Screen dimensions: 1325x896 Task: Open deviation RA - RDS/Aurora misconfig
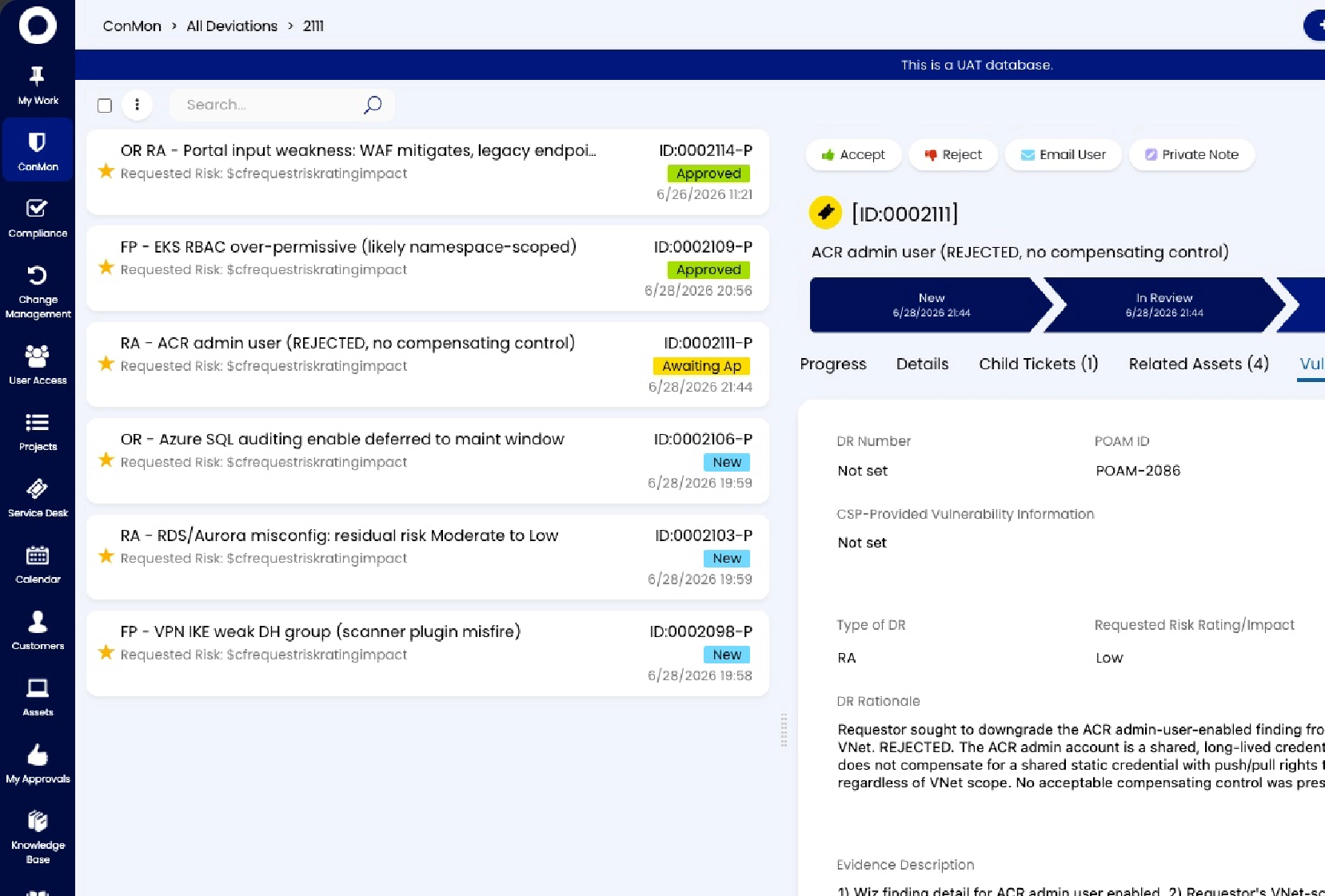(x=428, y=556)
